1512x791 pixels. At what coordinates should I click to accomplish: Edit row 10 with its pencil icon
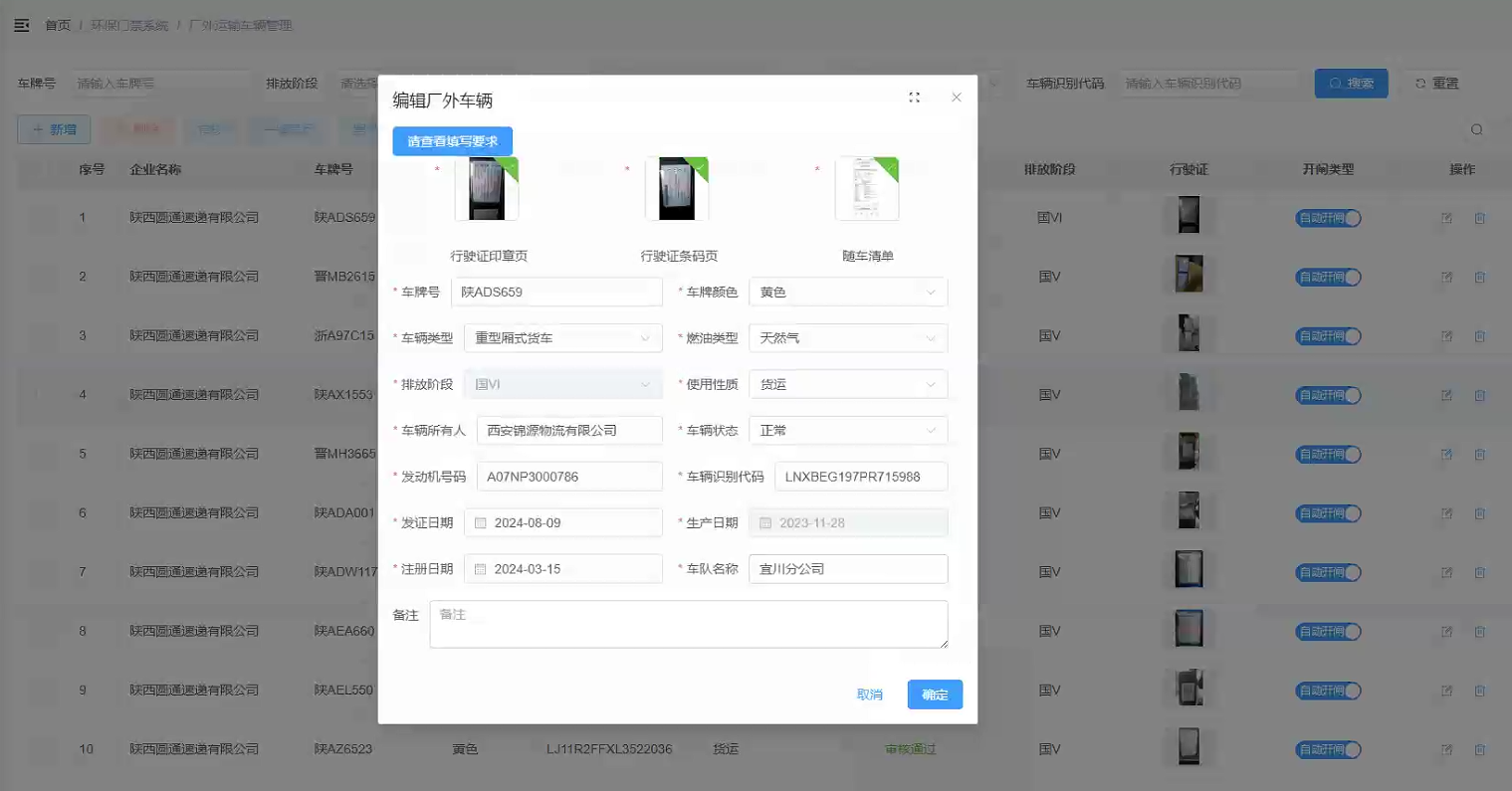tap(1447, 749)
